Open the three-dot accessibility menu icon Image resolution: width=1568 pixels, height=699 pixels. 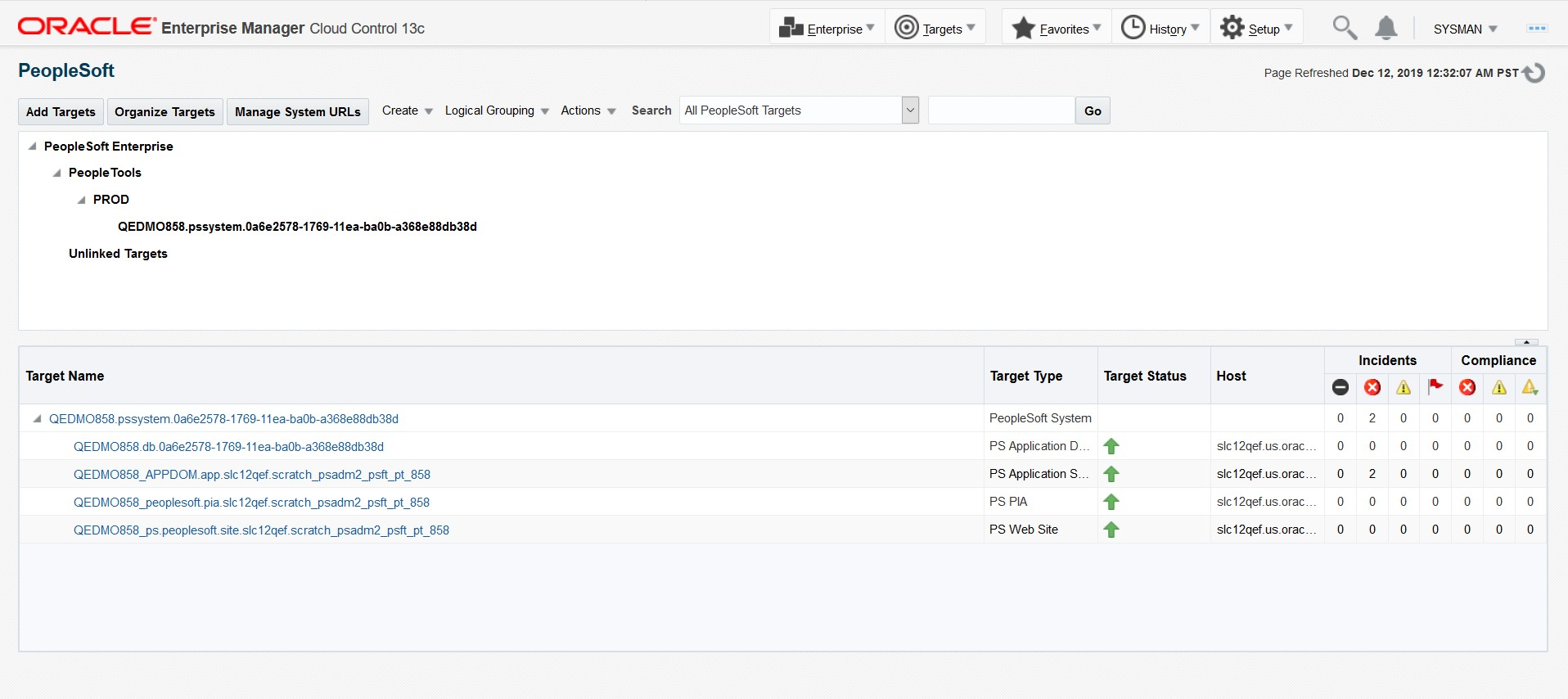click(1537, 29)
